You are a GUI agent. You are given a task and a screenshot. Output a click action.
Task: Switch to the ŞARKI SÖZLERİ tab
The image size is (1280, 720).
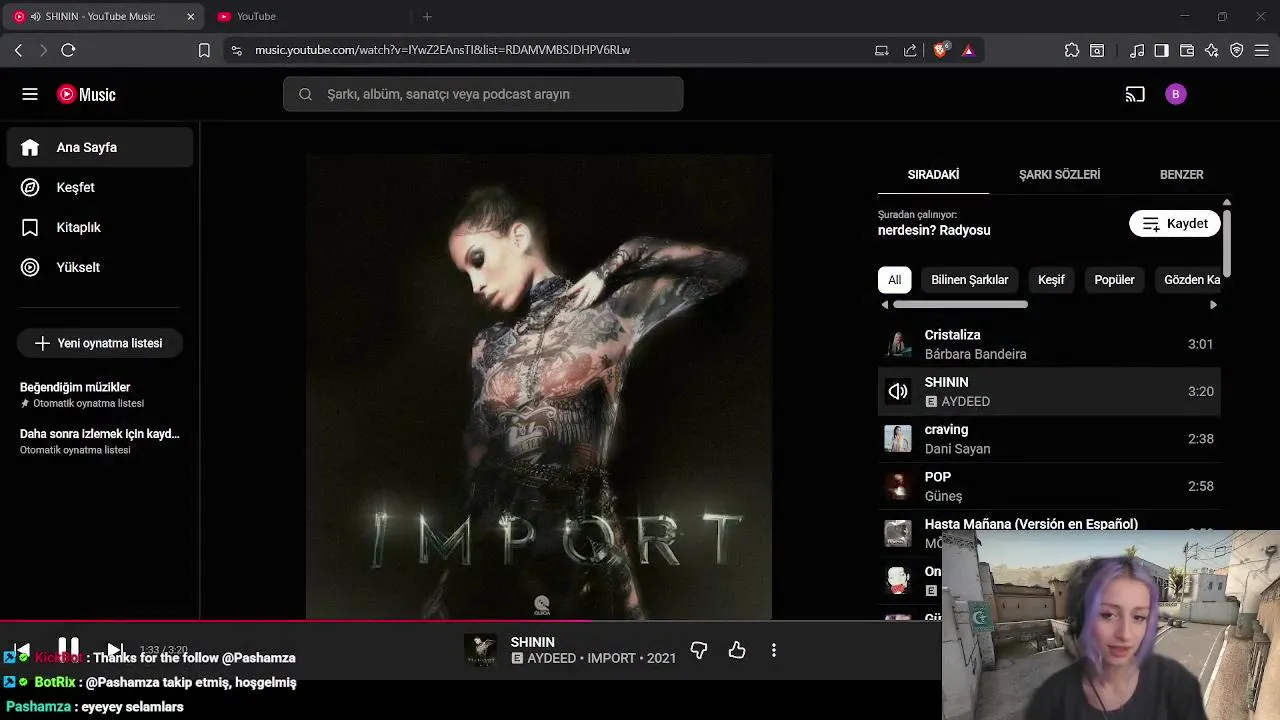pyautogui.click(x=1059, y=174)
